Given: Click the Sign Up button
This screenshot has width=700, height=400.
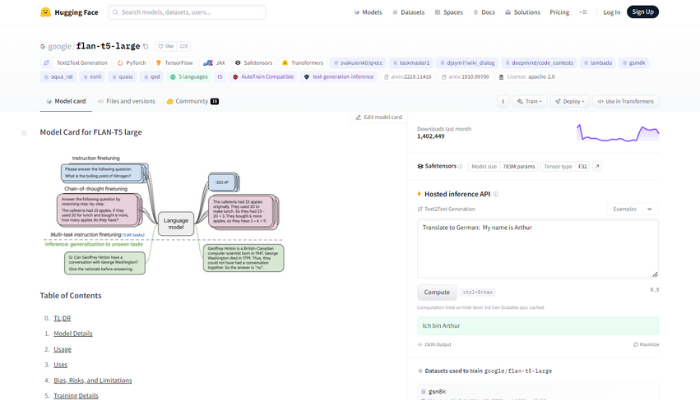Looking at the screenshot, I should pos(643,12).
